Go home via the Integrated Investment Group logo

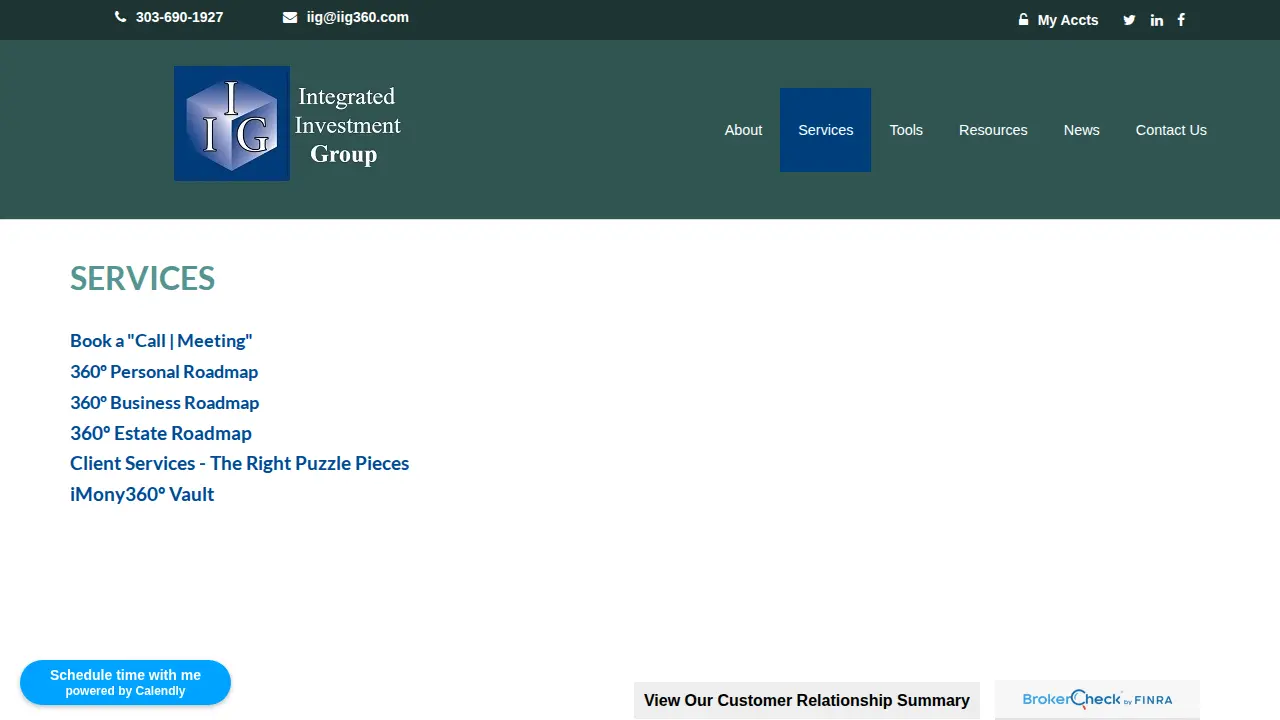click(x=290, y=124)
